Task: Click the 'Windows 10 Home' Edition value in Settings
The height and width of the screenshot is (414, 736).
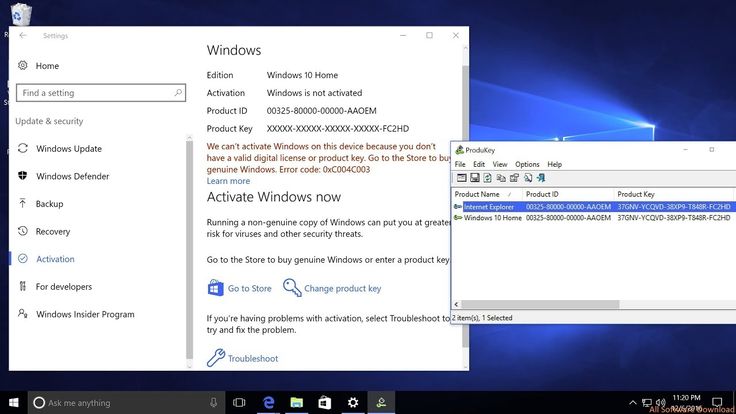Action: [302, 75]
